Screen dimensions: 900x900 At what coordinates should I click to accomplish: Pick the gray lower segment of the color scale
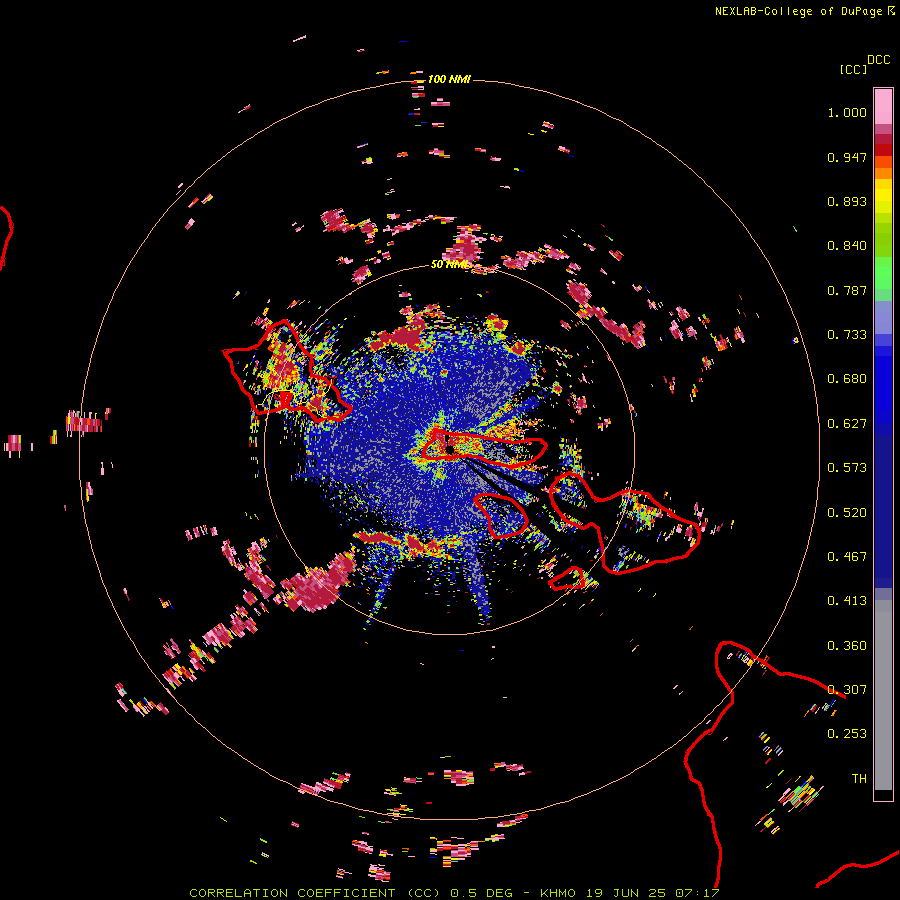pyautogui.click(x=883, y=695)
